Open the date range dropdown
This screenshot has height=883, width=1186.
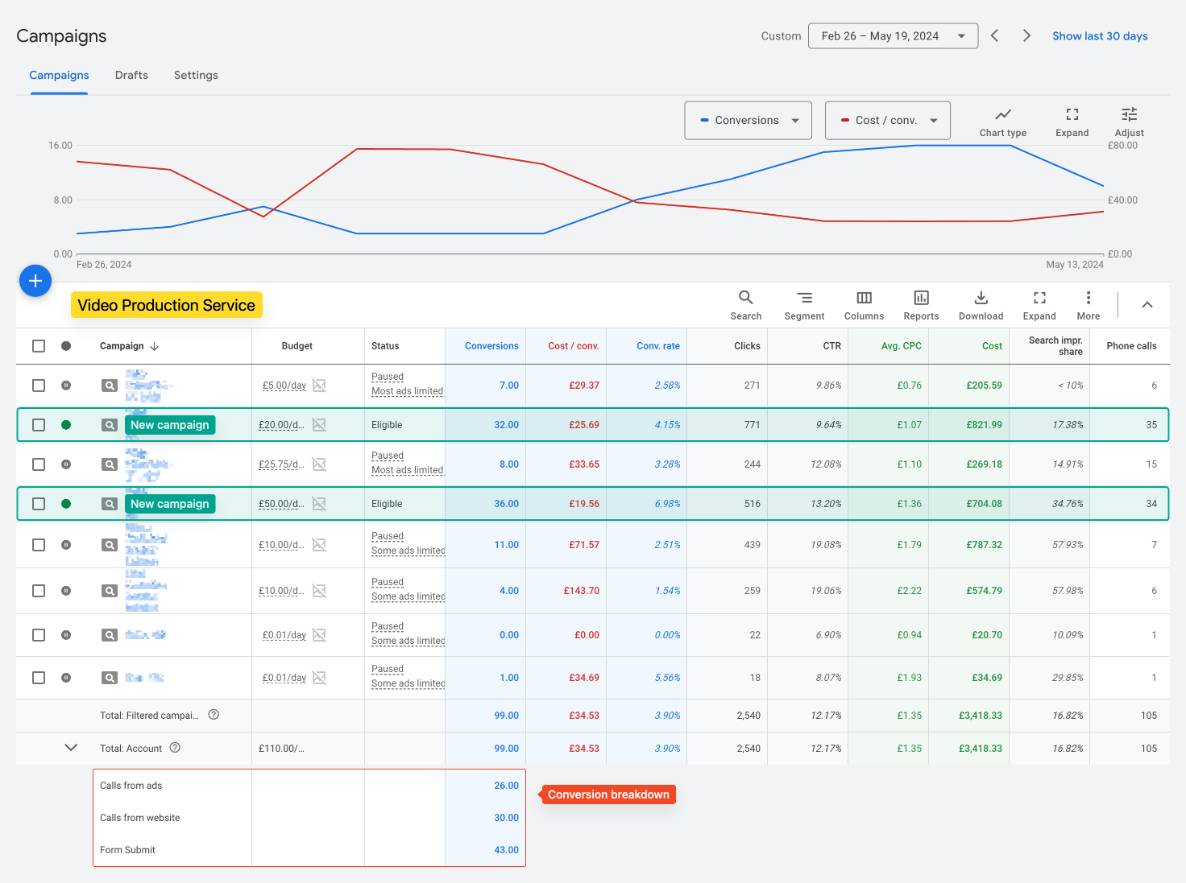pos(893,36)
